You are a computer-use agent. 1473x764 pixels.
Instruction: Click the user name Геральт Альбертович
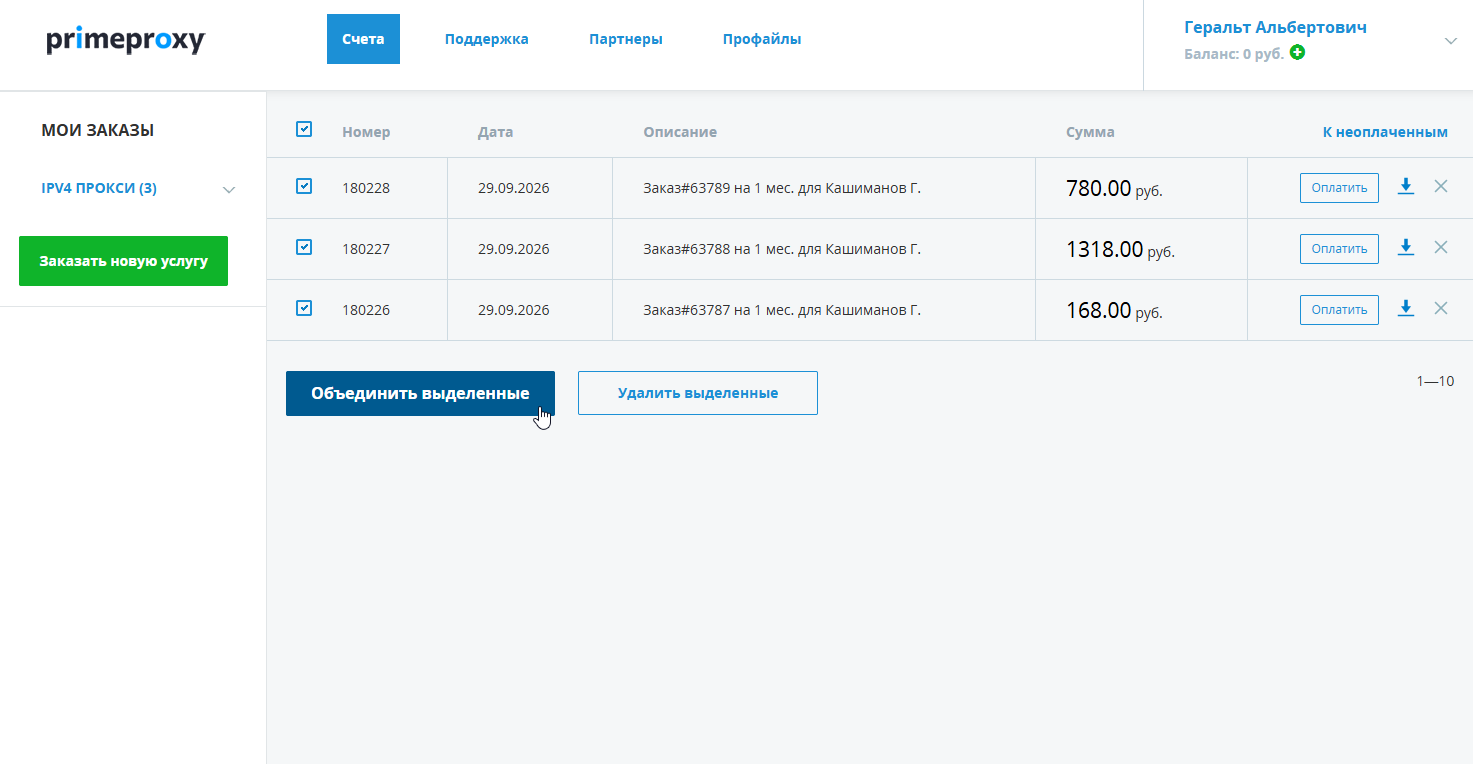point(1275,28)
